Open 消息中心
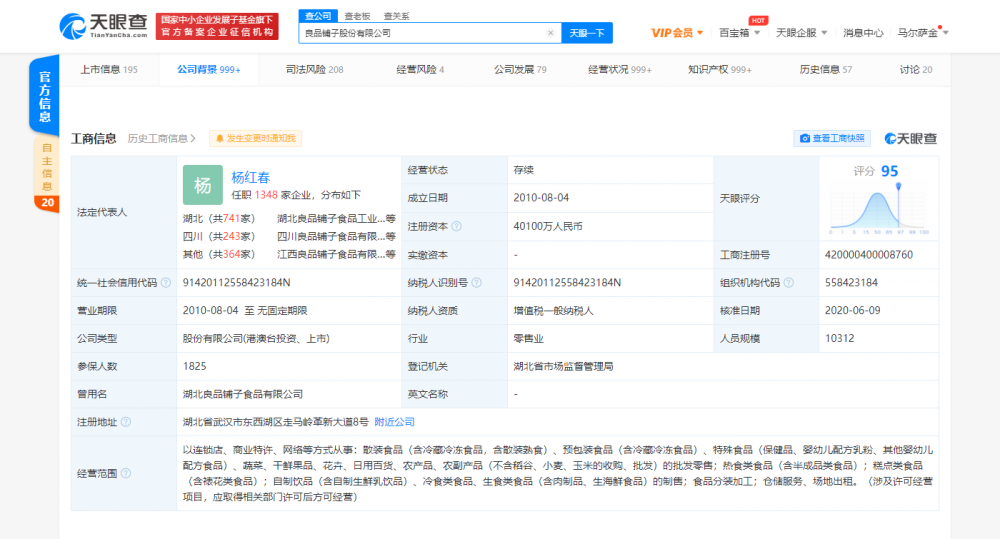 [x=863, y=33]
